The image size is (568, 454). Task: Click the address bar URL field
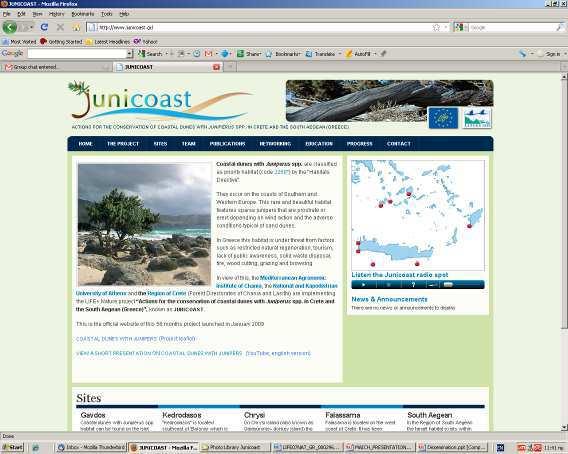(259, 28)
